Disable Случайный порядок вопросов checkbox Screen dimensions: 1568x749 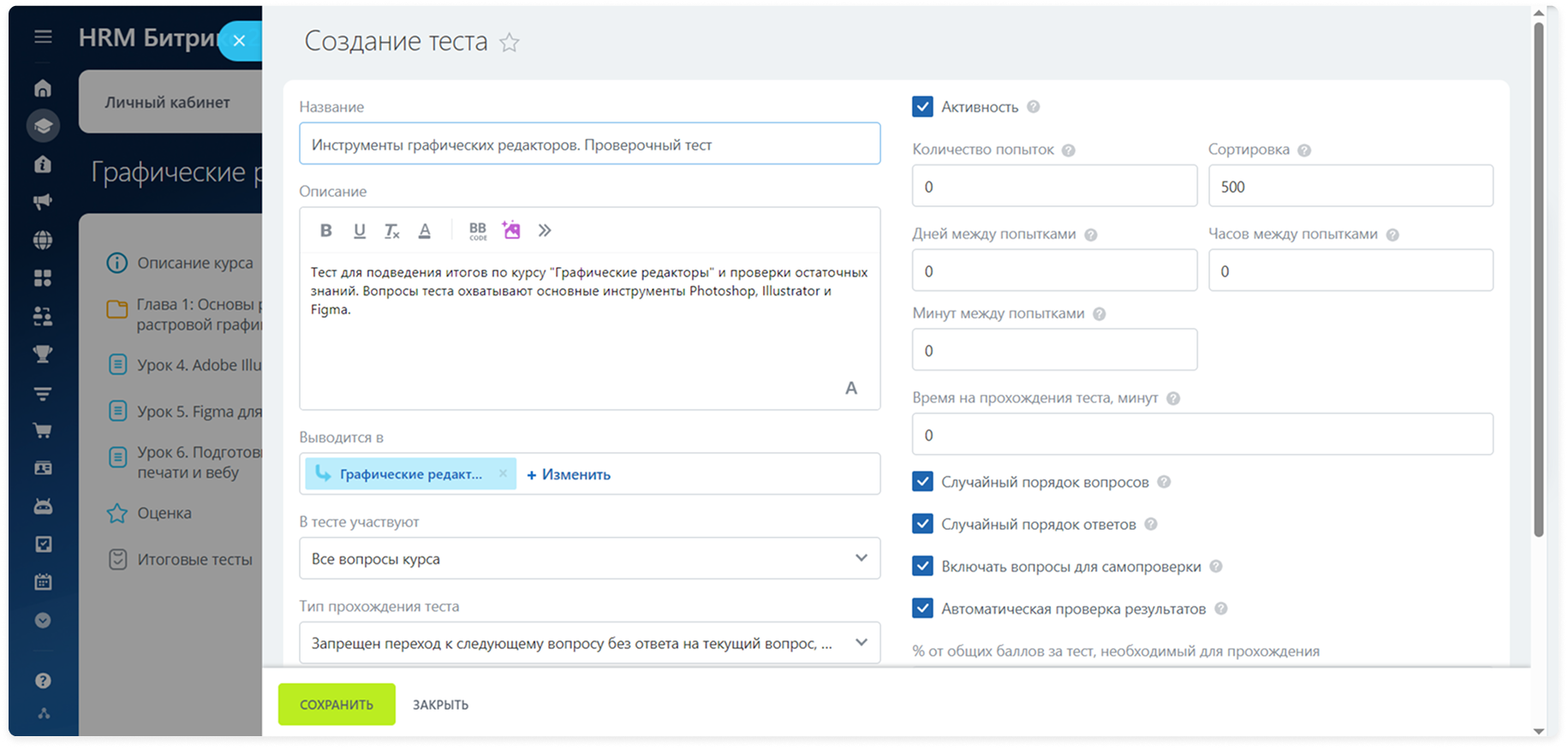(x=922, y=482)
